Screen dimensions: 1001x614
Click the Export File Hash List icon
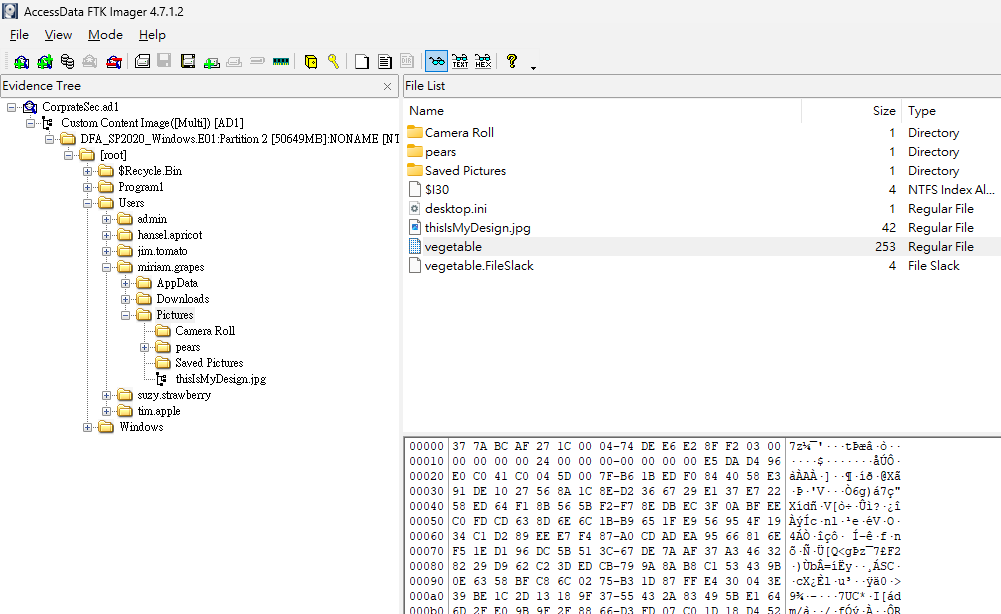384,61
